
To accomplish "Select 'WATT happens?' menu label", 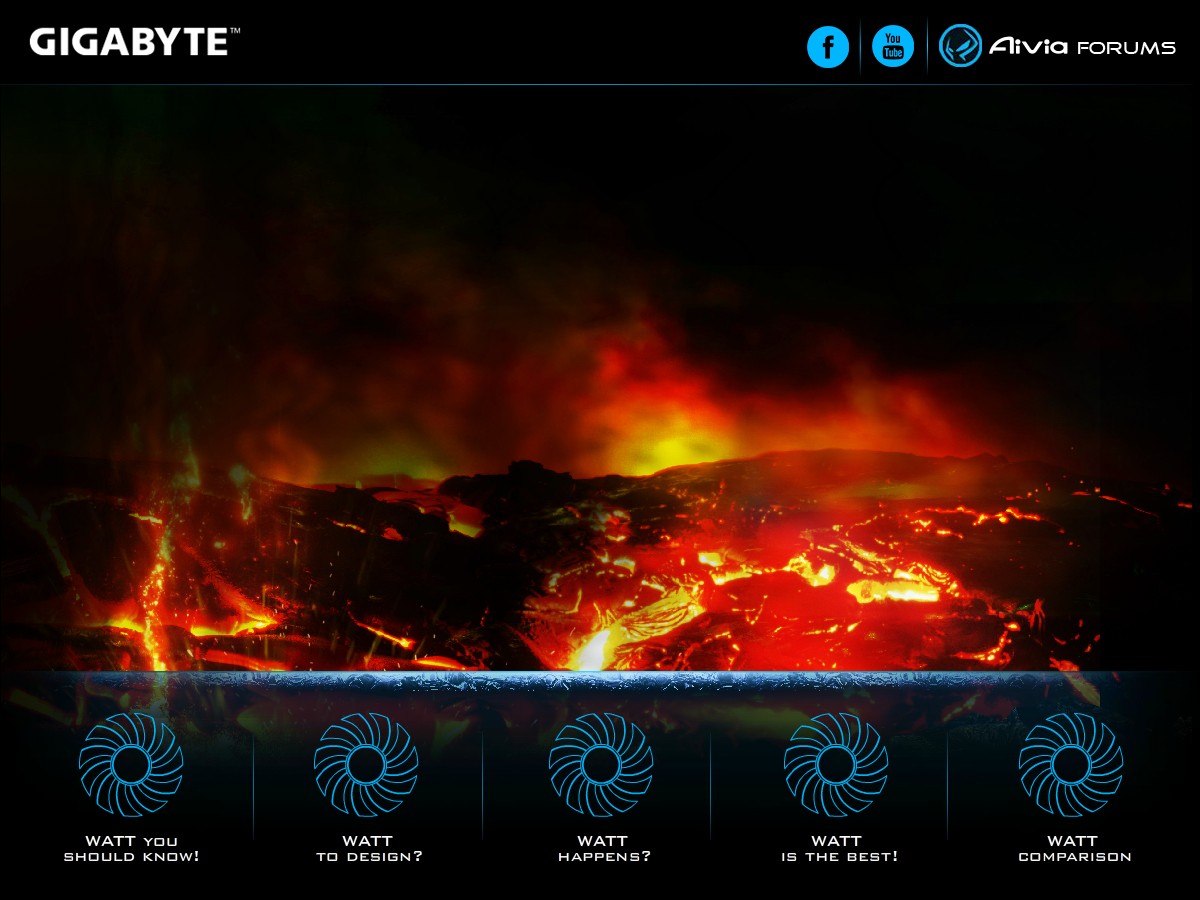I will click(604, 849).
